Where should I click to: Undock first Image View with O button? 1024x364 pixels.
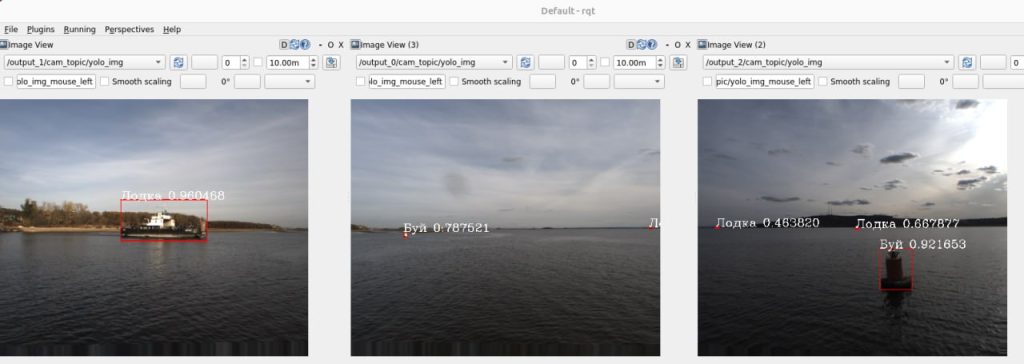(330, 45)
